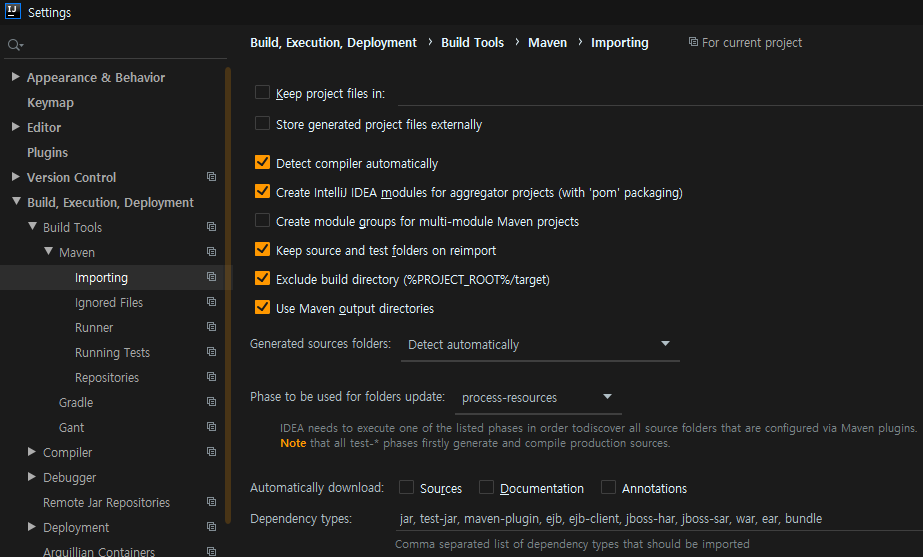Disable Use Maven output directories
This screenshot has width=923, height=557.
click(263, 307)
